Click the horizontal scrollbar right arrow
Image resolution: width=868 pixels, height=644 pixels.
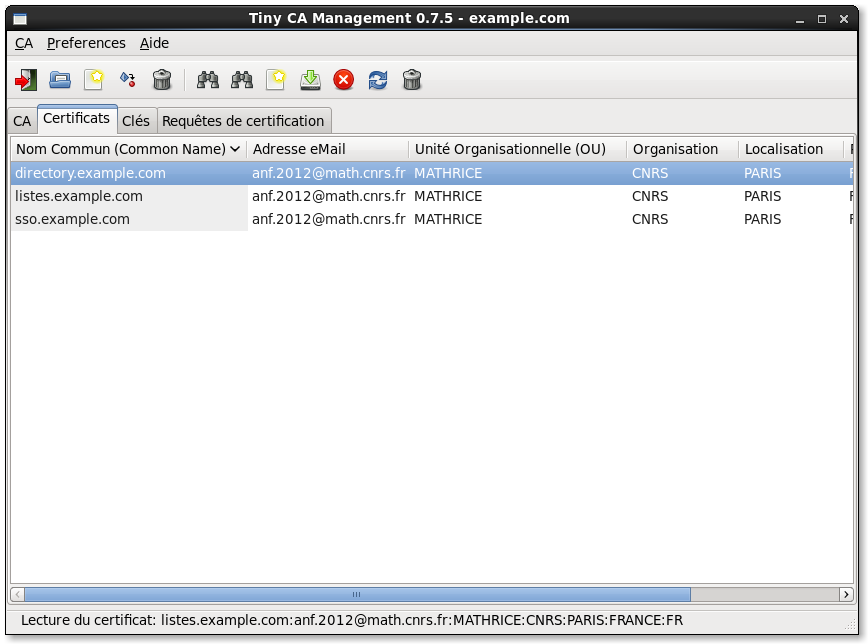846,594
